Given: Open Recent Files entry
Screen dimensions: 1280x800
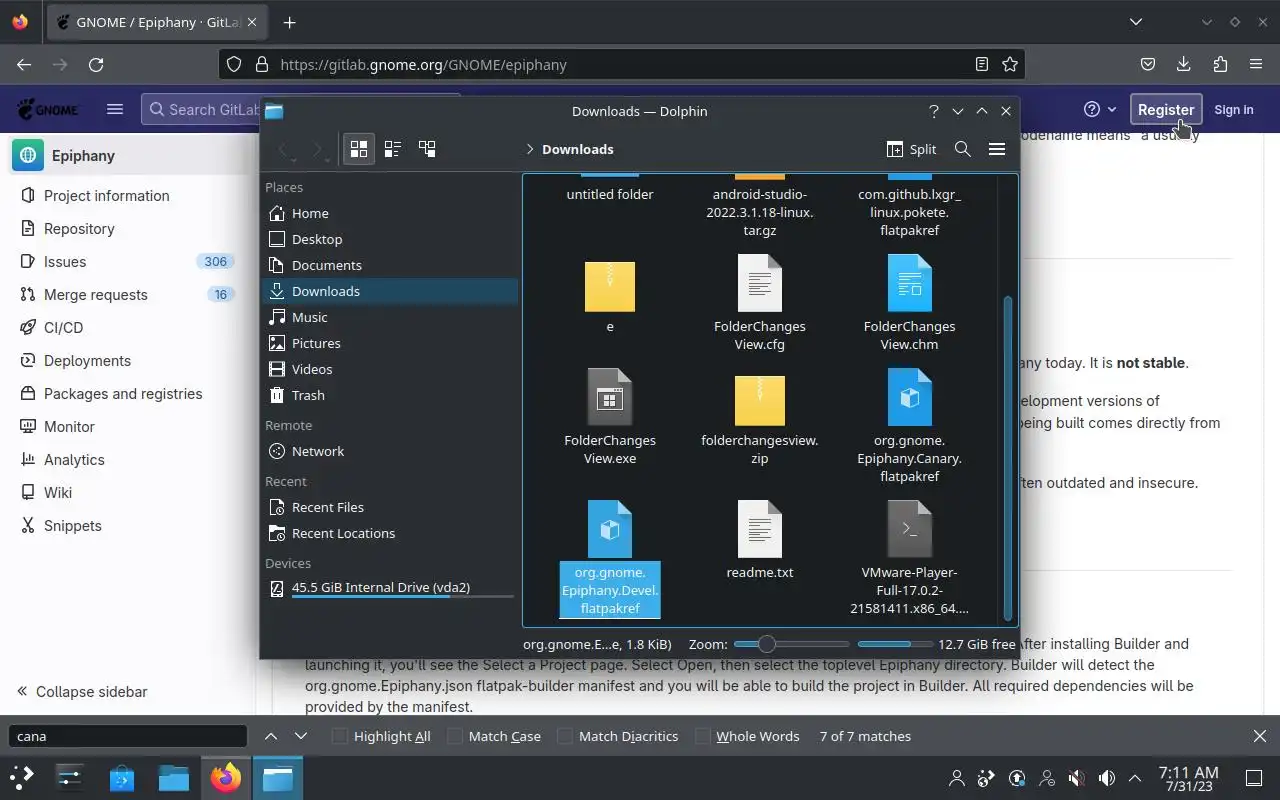Looking at the screenshot, I should 390,507.
